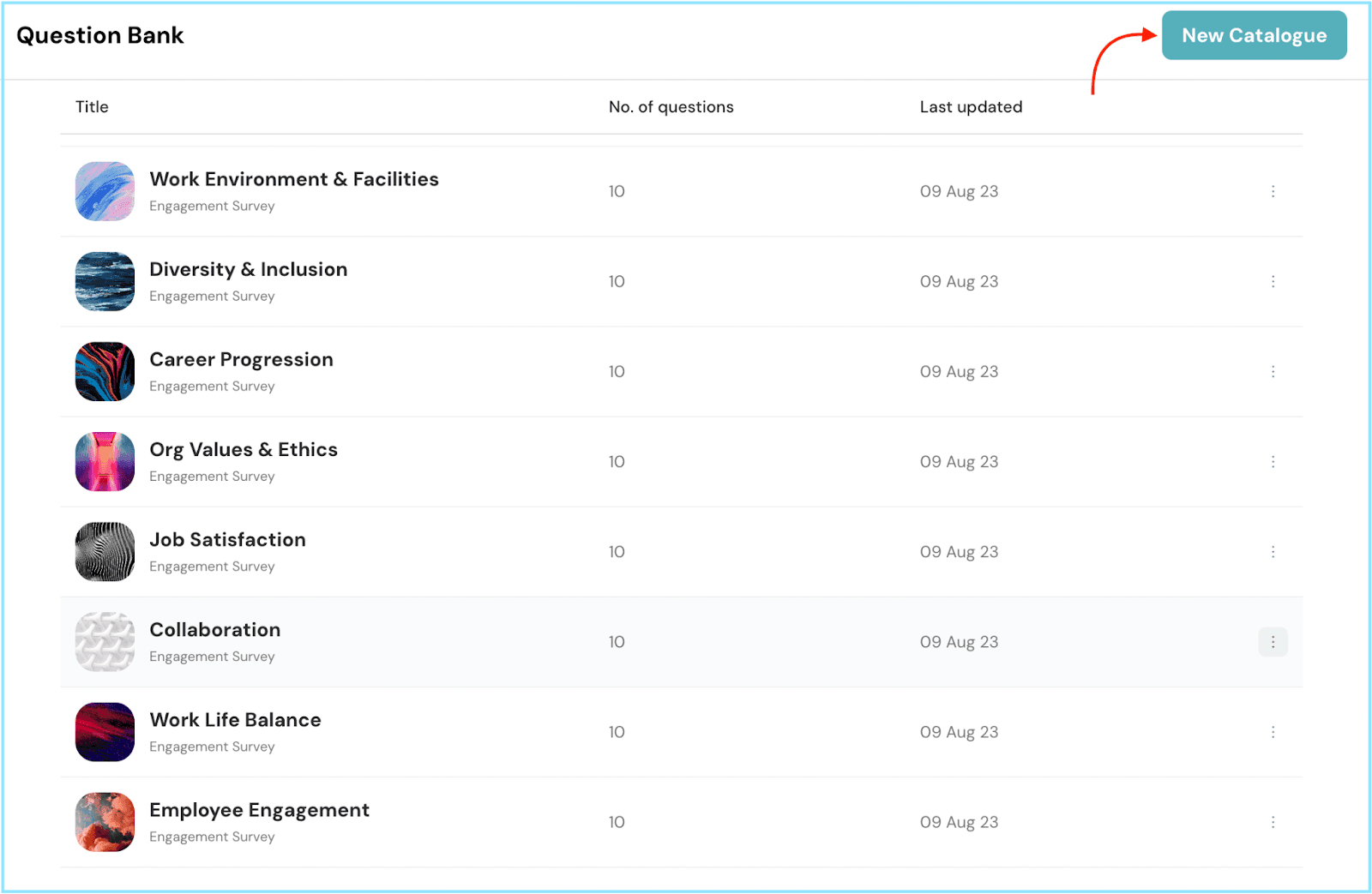This screenshot has height=894, width=1372.
Task: Select the Org Values & Ethics pink icon
Action: [105, 461]
